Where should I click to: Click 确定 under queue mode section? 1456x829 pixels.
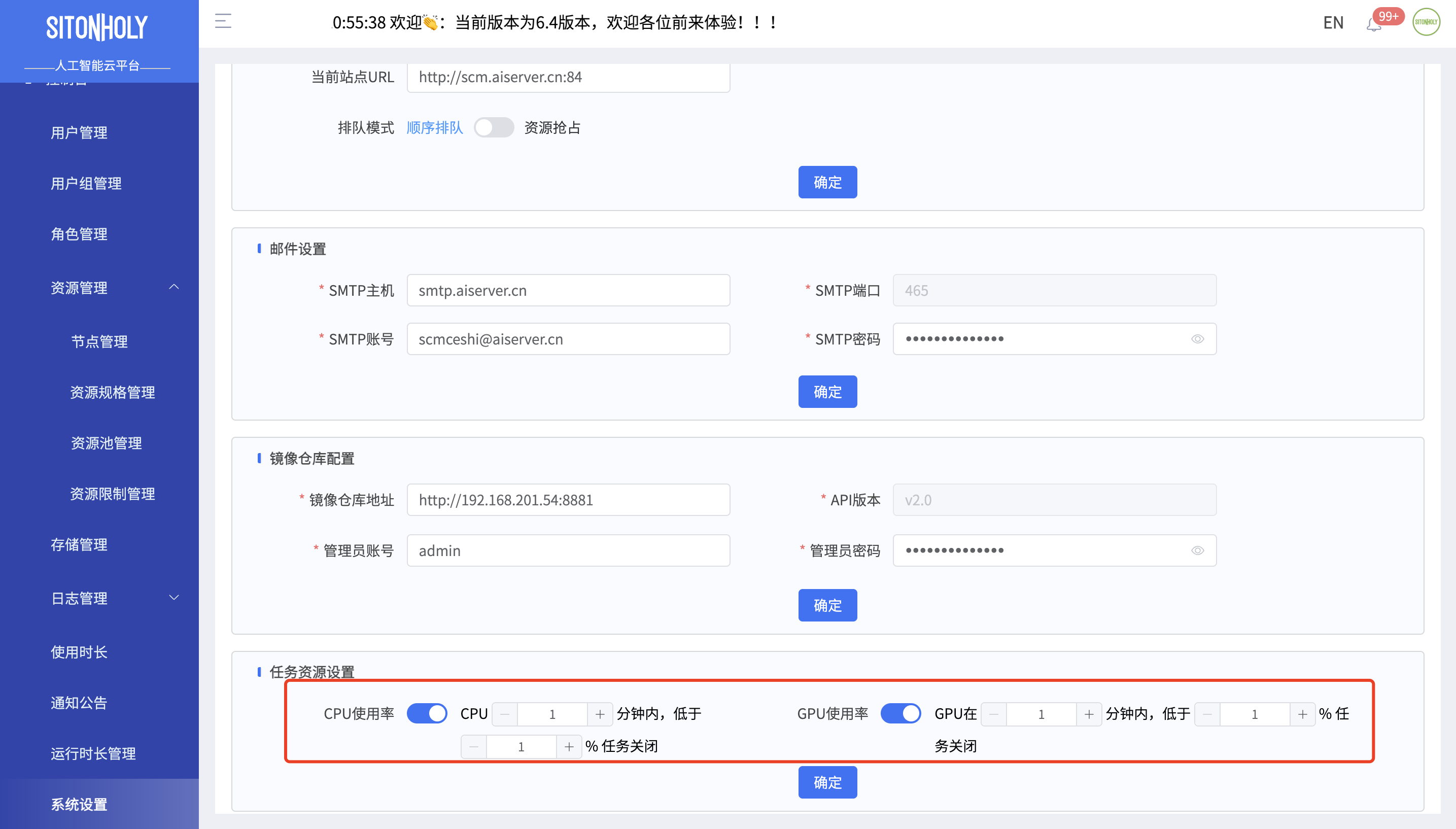coord(827,182)
